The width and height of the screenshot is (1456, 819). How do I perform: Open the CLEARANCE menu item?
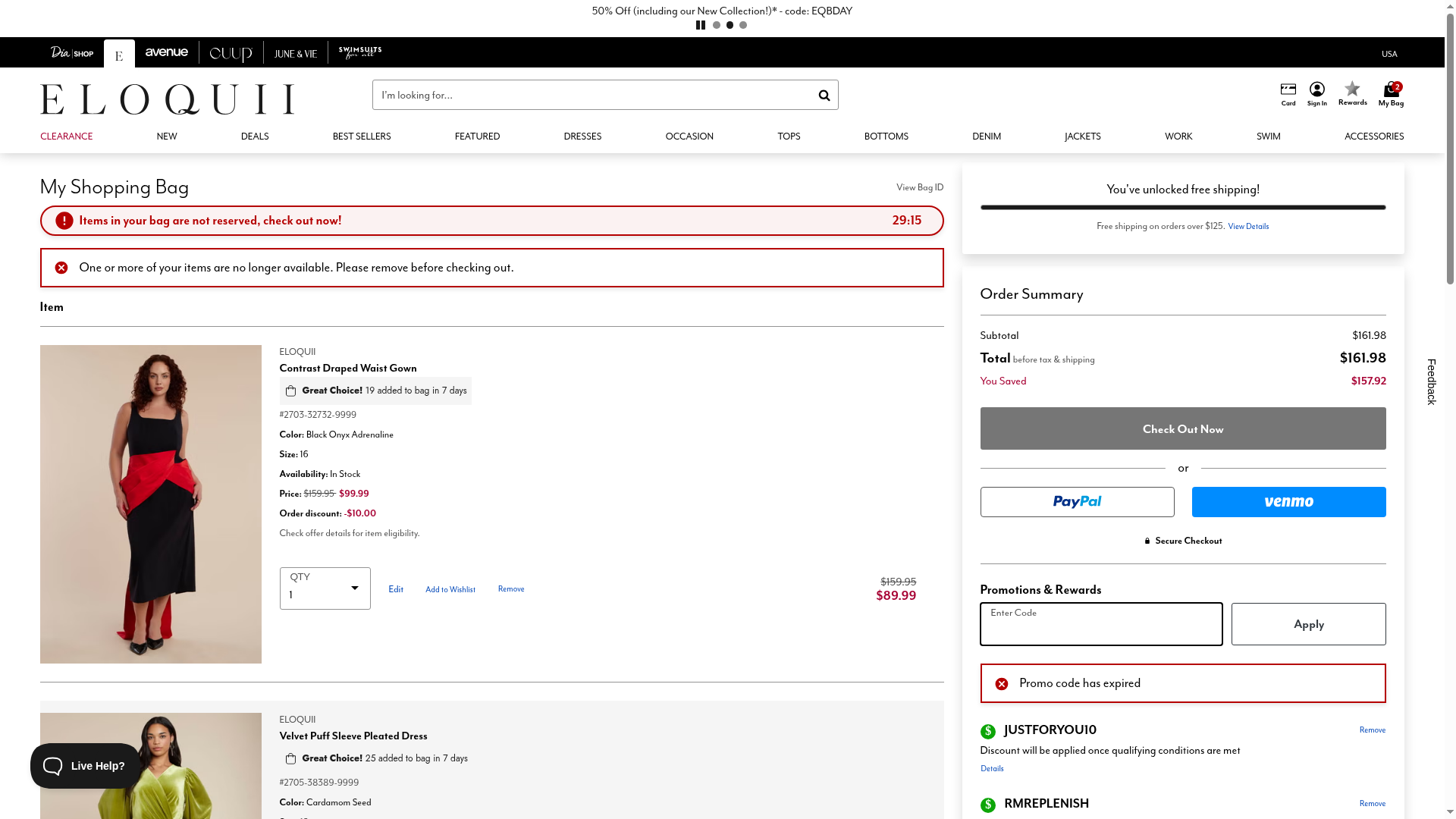tap(66, 136)
